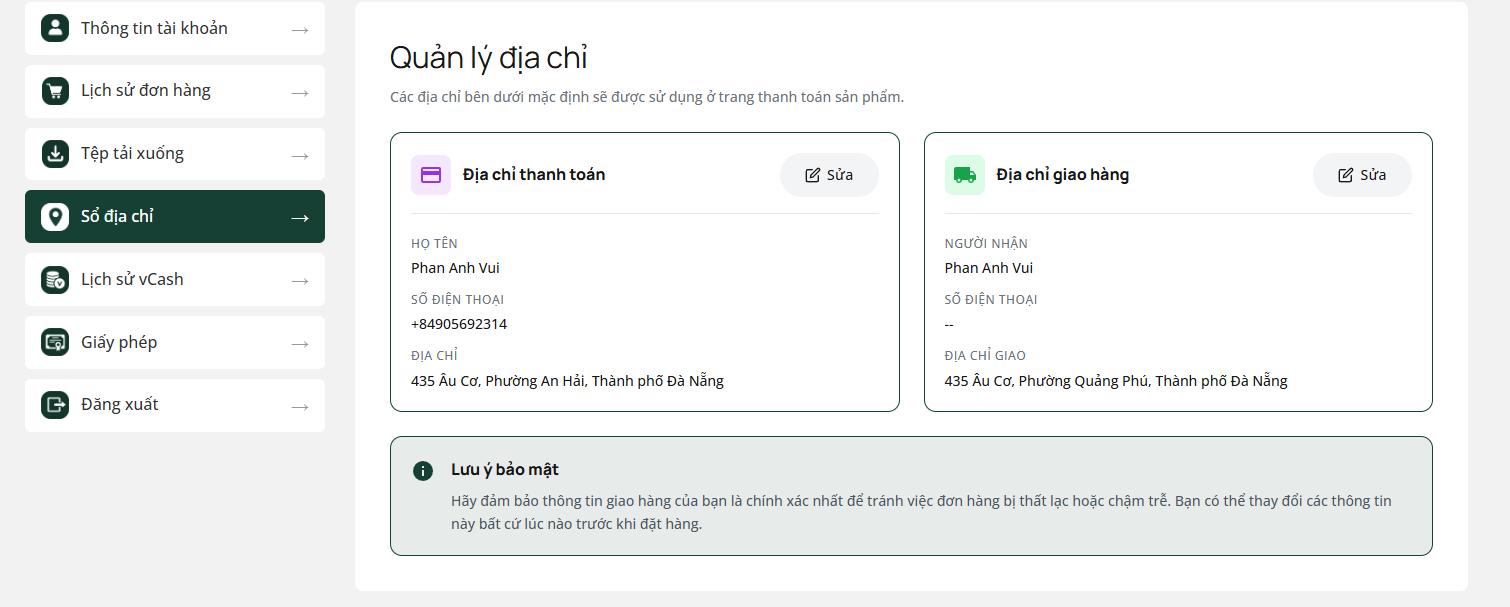
Task: Click the phone number +84905692314 text
Action: pyautogui.click(x=458, y=323)
